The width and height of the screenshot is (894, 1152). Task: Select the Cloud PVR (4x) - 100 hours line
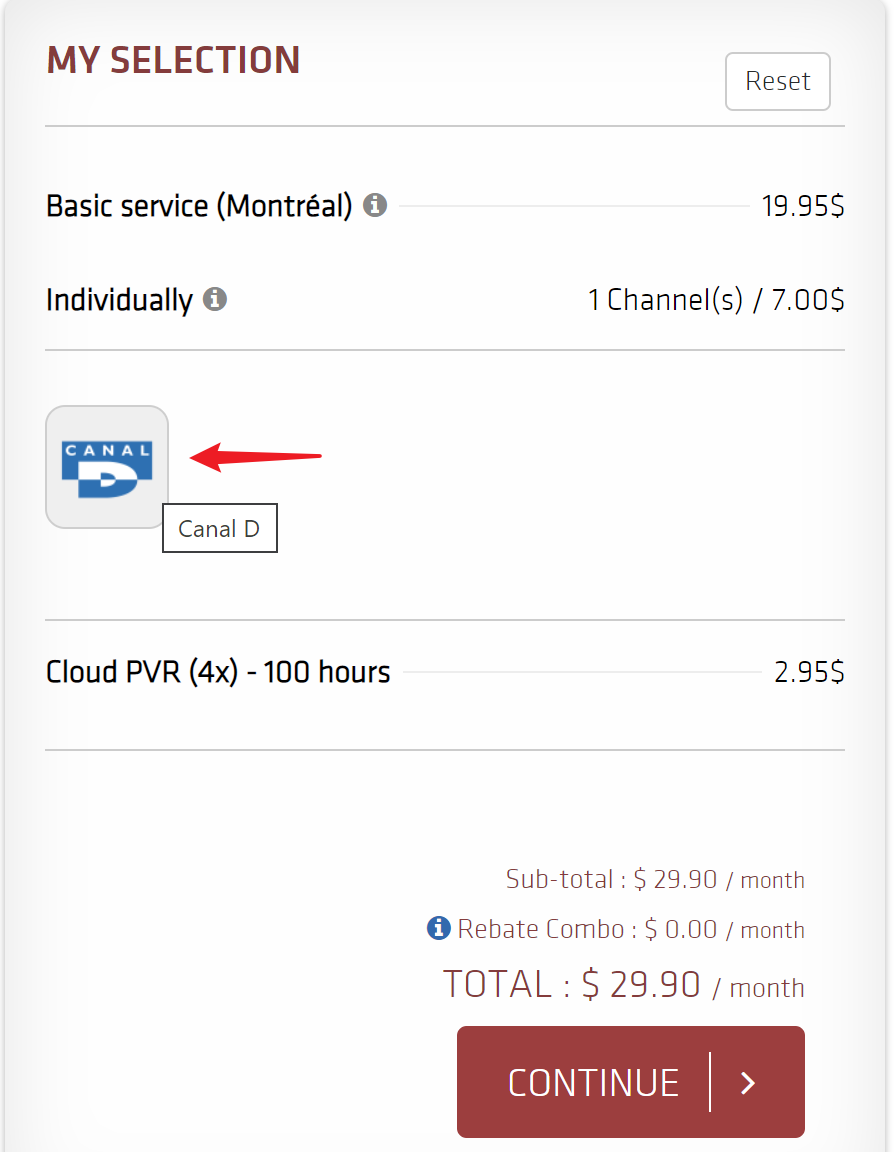[x=217, y=671]
